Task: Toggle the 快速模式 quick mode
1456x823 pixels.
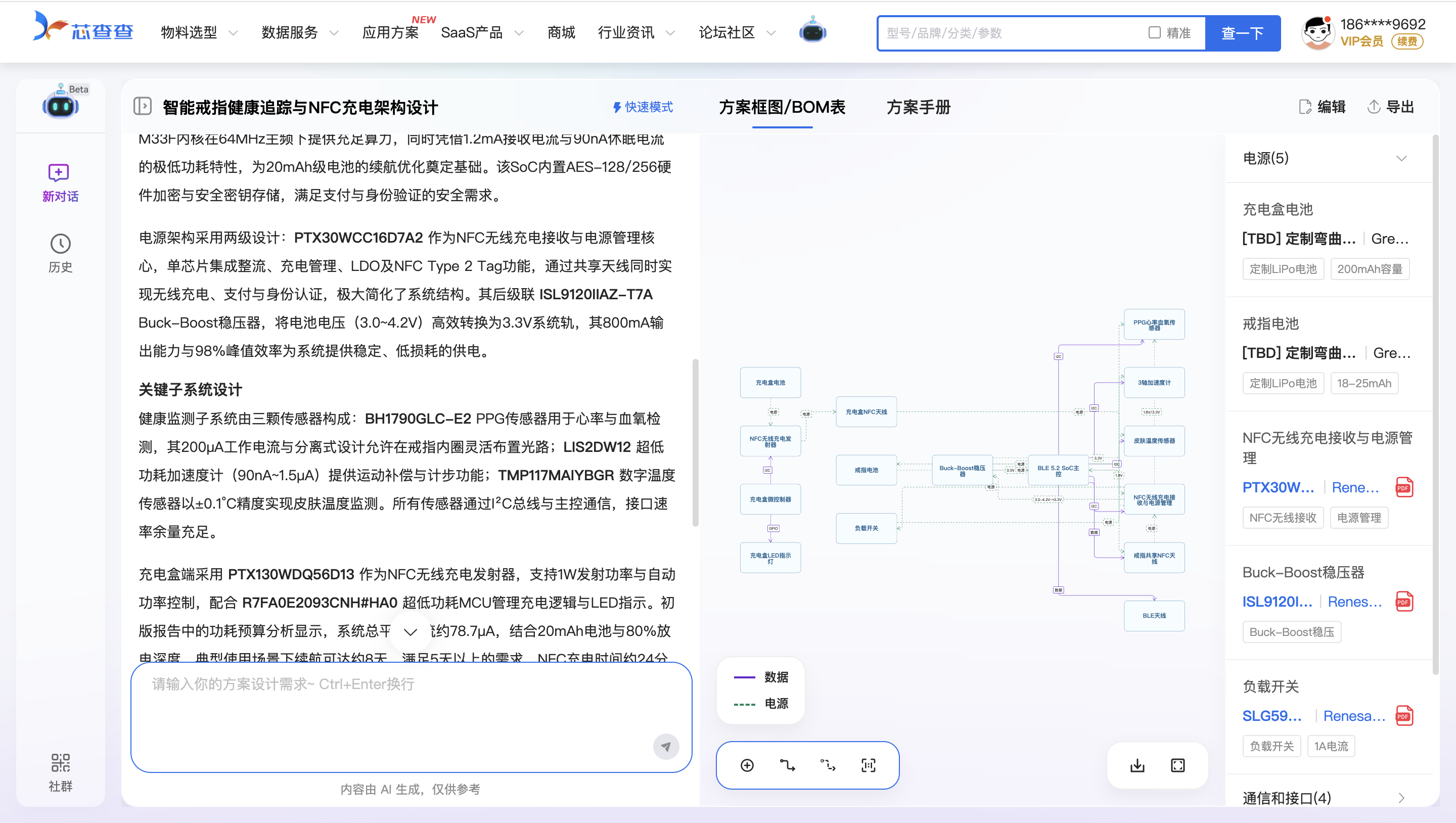Action: point(643,107)
